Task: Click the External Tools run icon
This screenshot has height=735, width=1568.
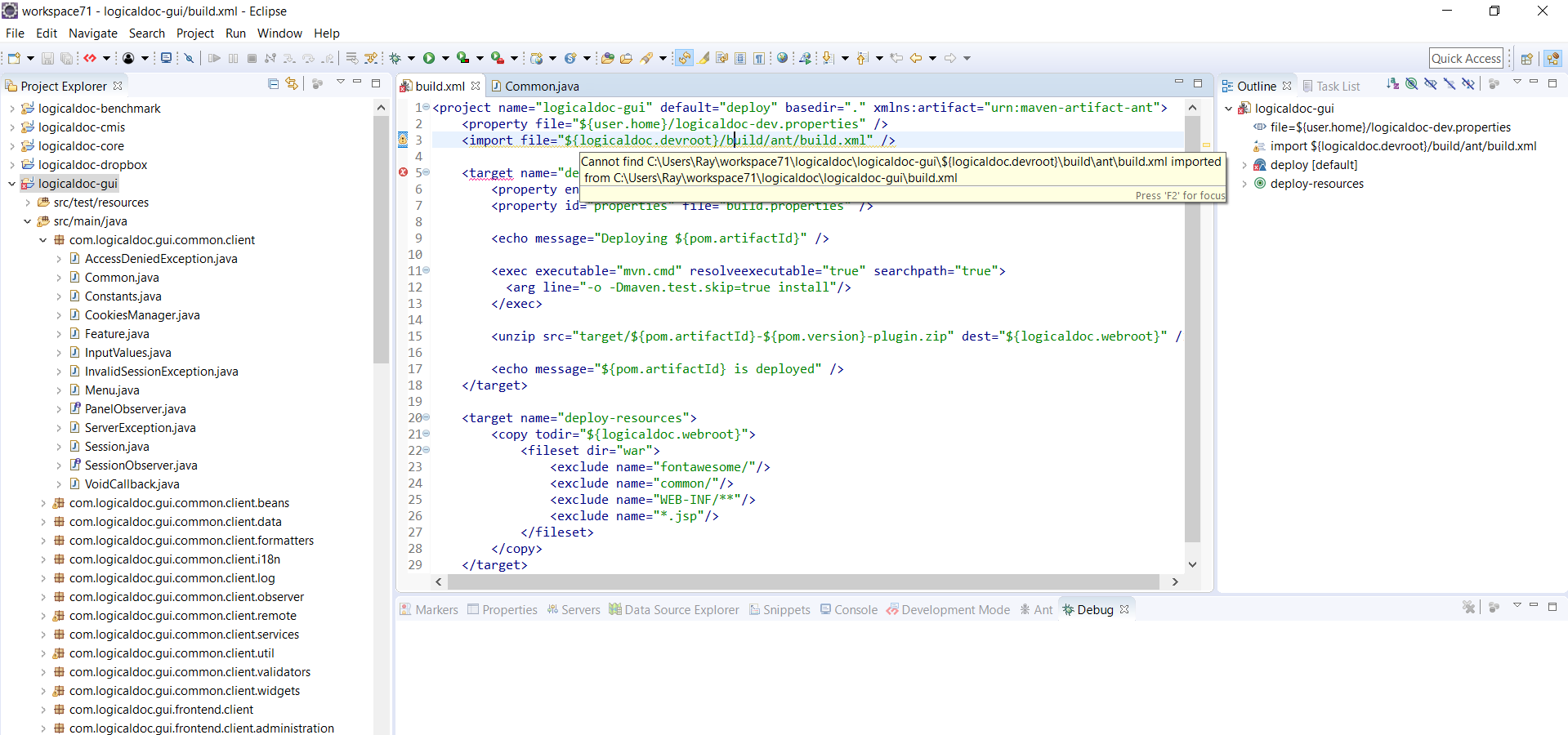Action: tap(497, 58)
